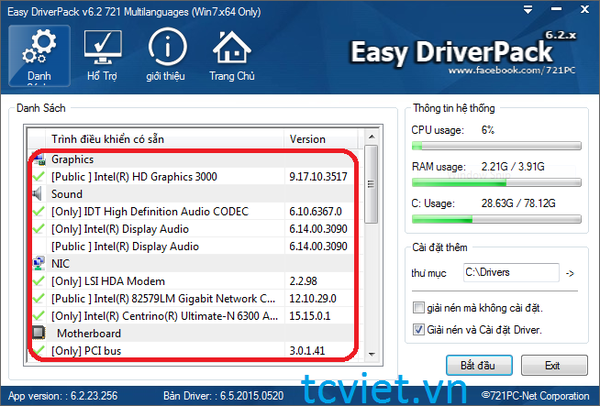Screen dimensions: 600x406
Task: Click the version 9.17.10.3517 cell
Action: 318,177
